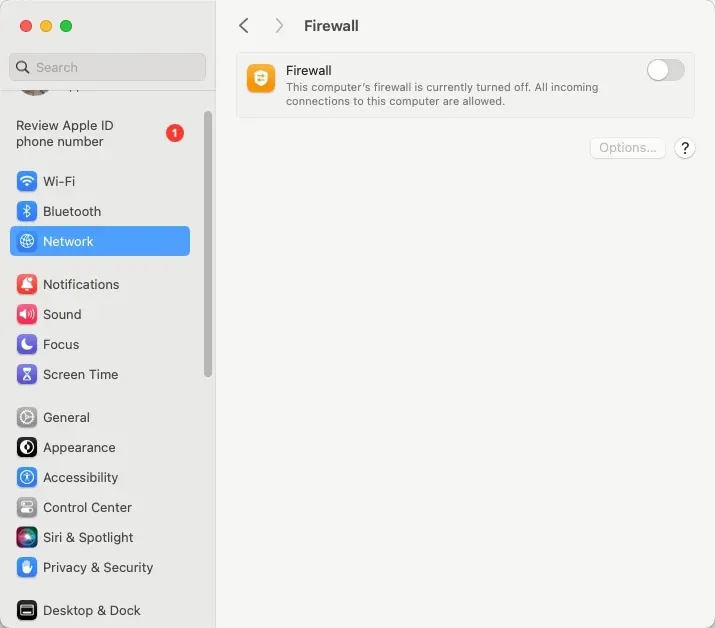The width and height of the screenshot is (715, 628).
Task: Click the Sound speaker icon
Action: [x=27, y=314]
